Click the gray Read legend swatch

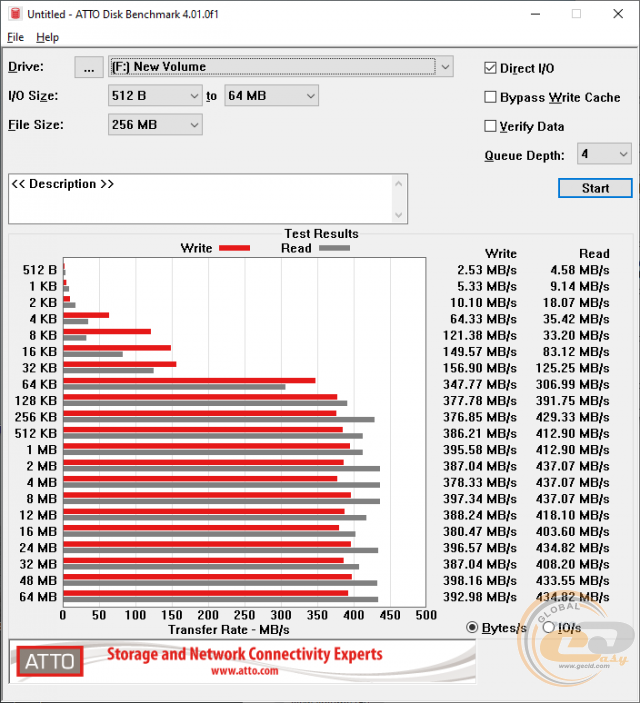334,248
